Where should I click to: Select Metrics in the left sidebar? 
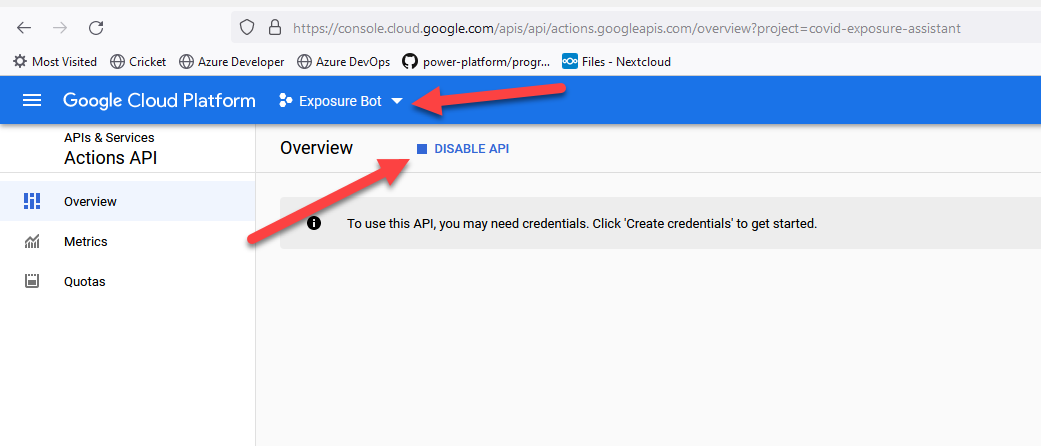(x=85, y=241)
